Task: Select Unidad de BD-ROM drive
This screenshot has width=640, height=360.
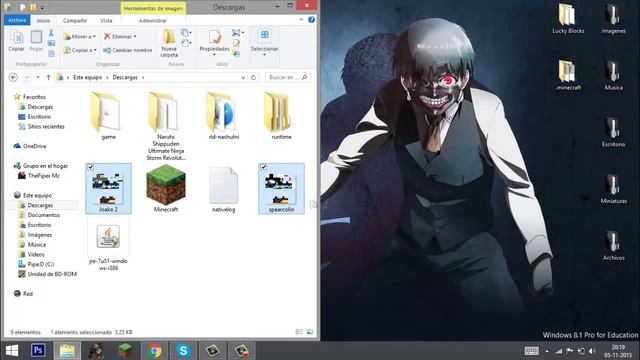Action: [52, 274]
